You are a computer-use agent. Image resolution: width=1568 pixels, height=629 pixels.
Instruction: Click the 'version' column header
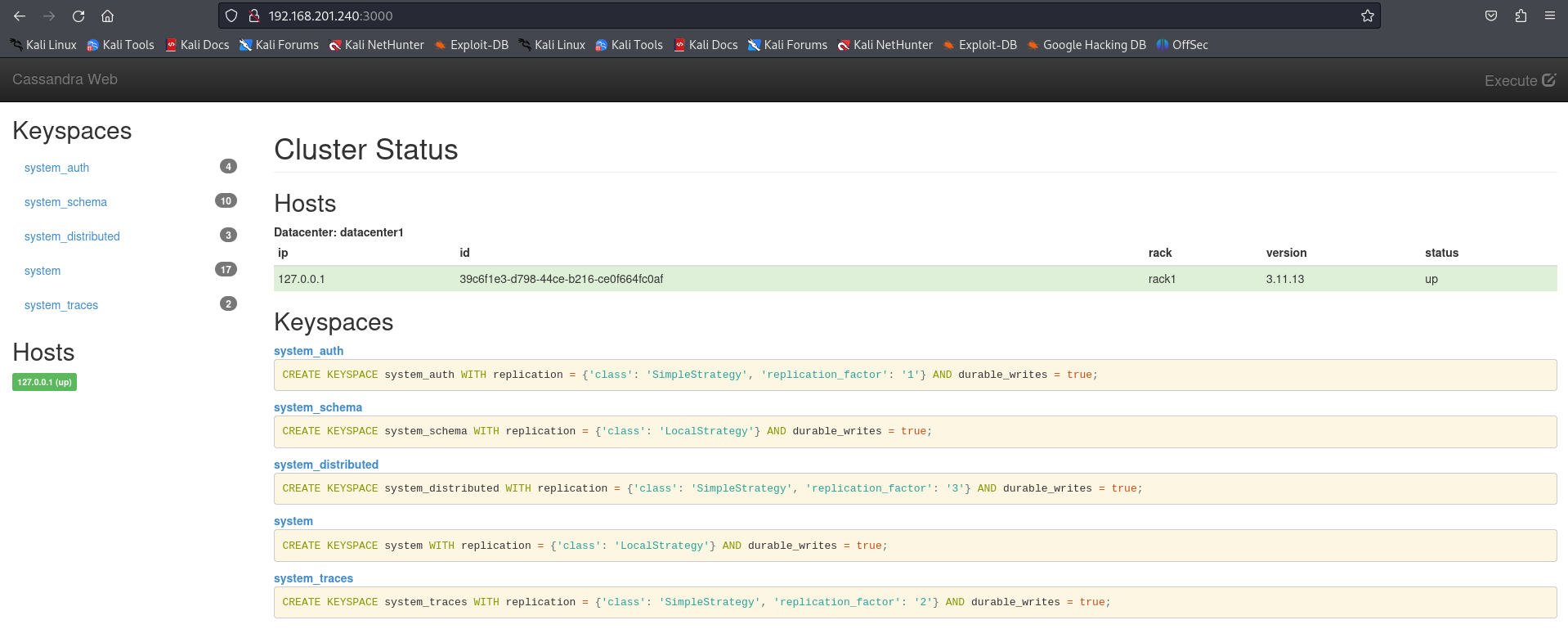pos(1286,253)
